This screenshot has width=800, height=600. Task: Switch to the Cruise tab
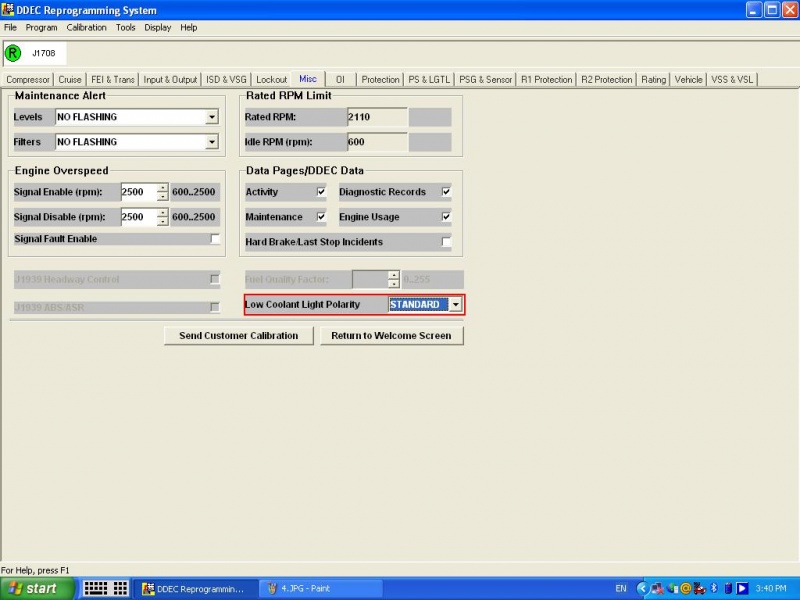tap(70, 79)
